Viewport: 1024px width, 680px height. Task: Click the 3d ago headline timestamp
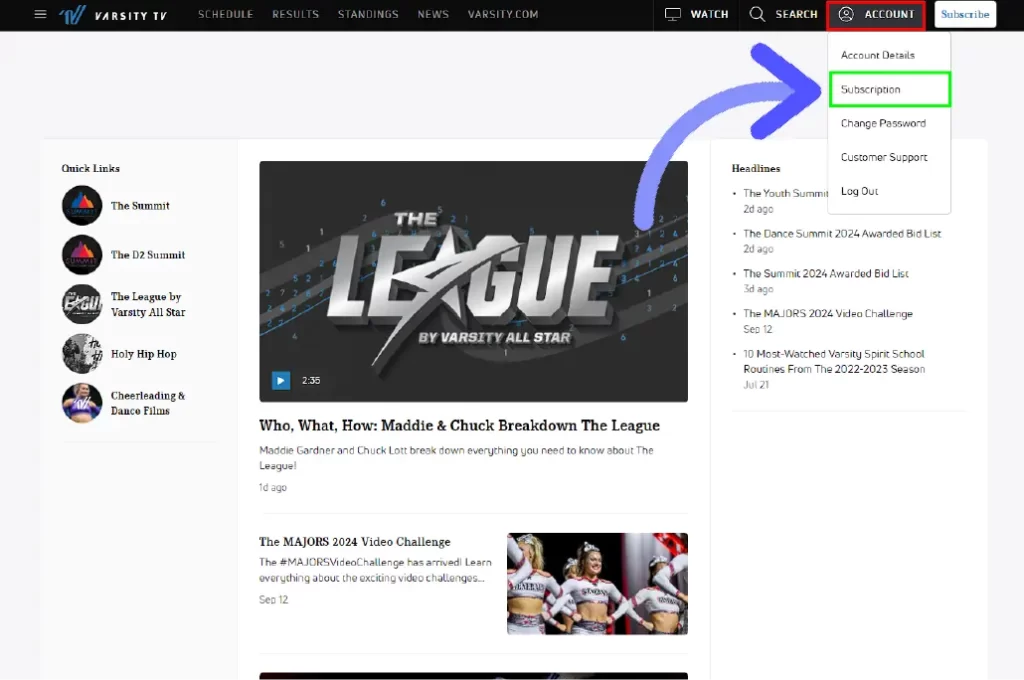[758, 289]
